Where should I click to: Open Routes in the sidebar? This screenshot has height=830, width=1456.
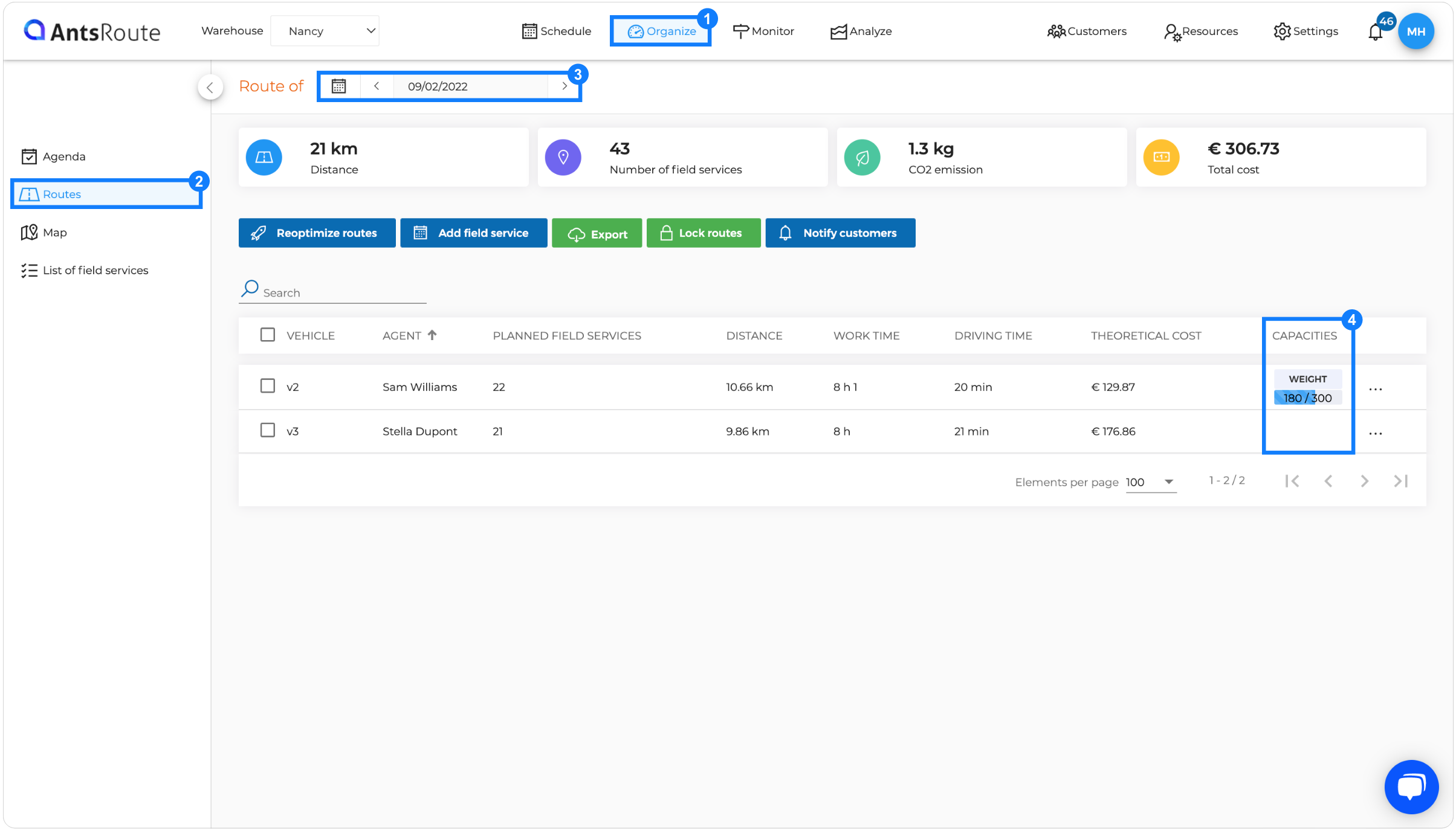[x=106, y=194]
